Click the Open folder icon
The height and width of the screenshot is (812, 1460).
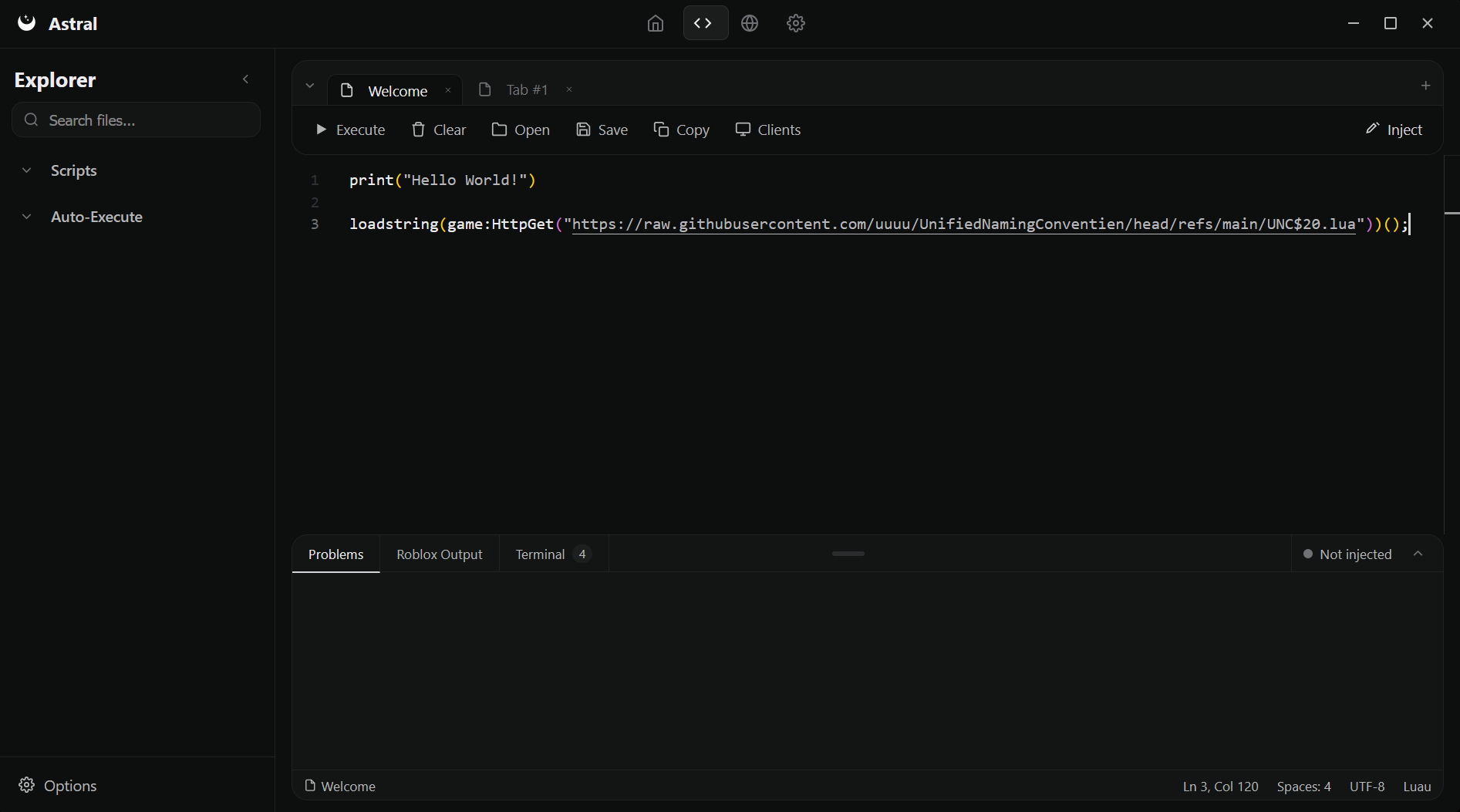click(499, 130)
